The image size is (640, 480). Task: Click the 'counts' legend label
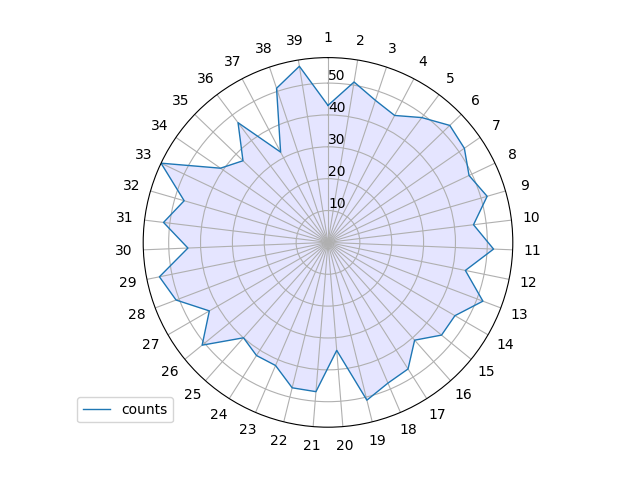coord(144,409)
